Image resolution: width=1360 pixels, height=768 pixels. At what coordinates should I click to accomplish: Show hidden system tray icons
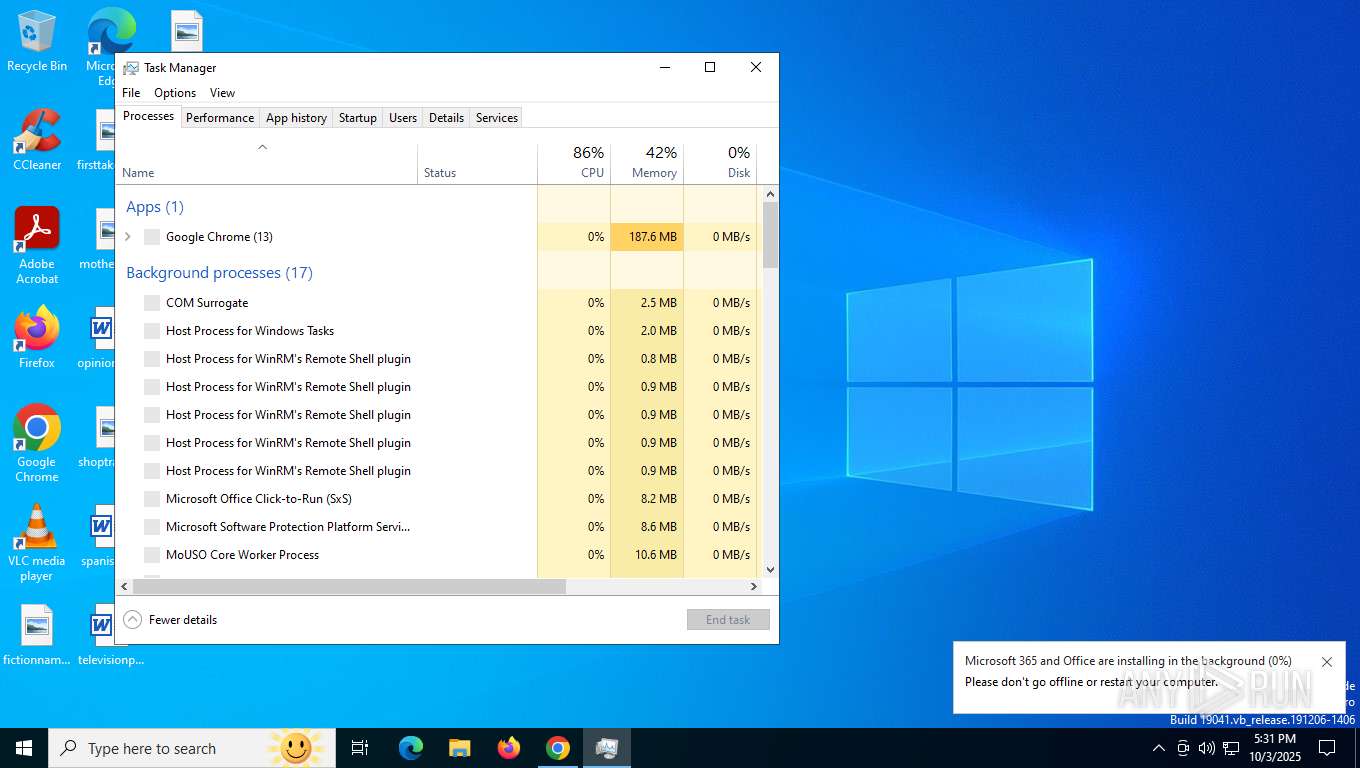[1159, 748]
